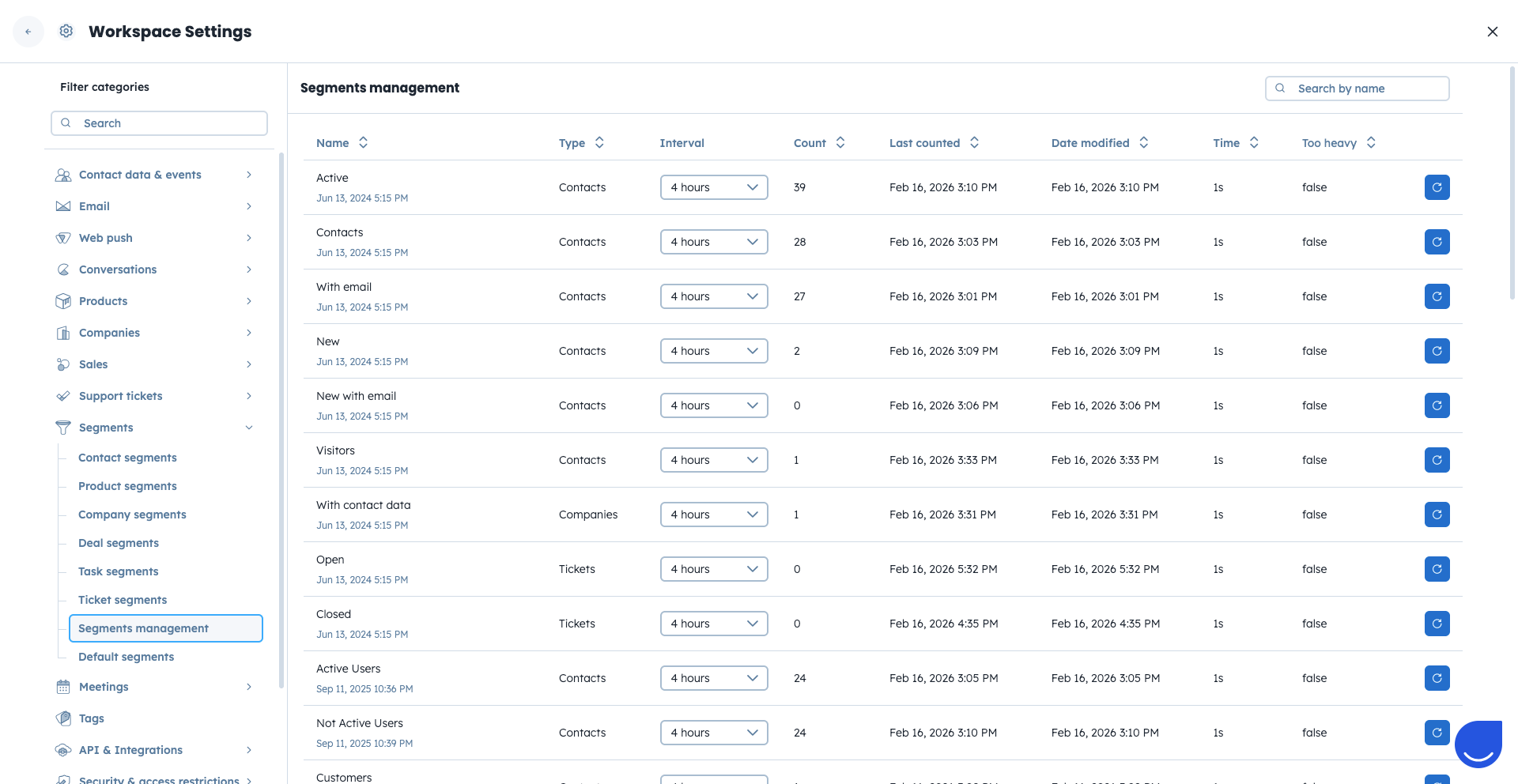Viewport: 1518px width, 784px height.
Task: Recalculate the With email segment
Action: [1437, 296]
